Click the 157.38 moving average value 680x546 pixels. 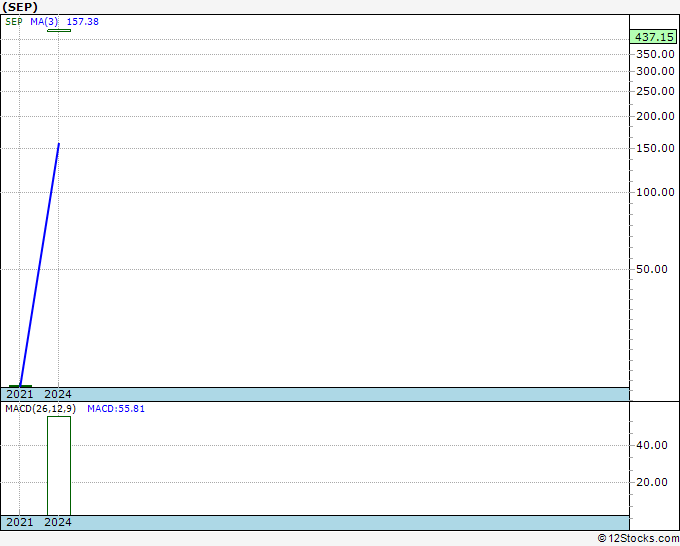[82, 22]
